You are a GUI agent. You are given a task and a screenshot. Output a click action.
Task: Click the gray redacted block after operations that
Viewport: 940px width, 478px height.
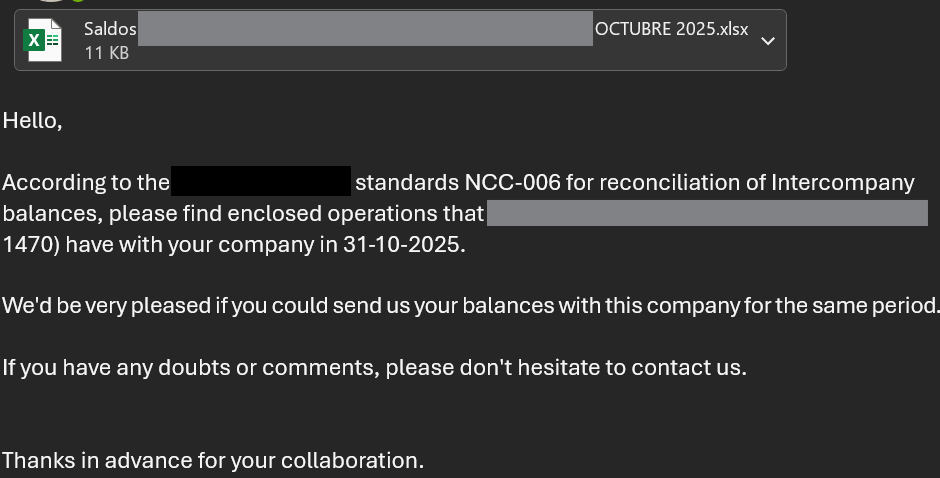707,214
